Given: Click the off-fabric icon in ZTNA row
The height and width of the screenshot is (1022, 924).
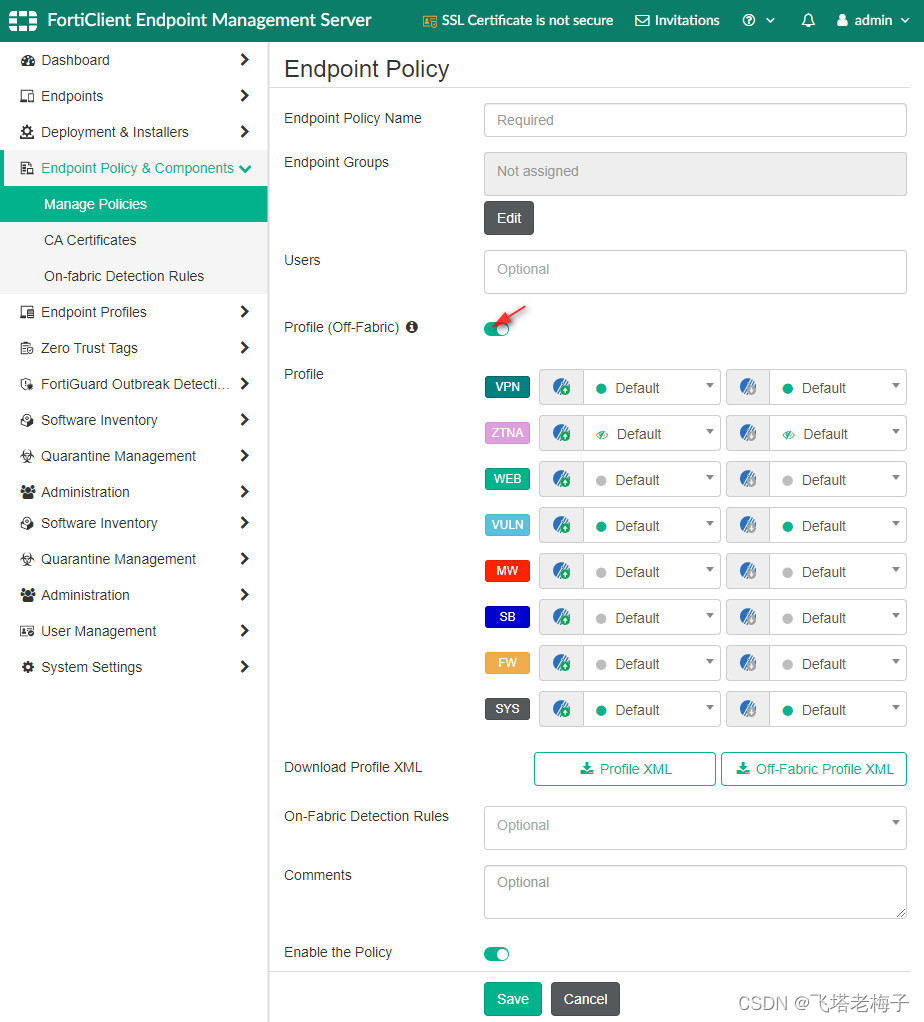Looking at the screenshot, I should pos(748,433).
